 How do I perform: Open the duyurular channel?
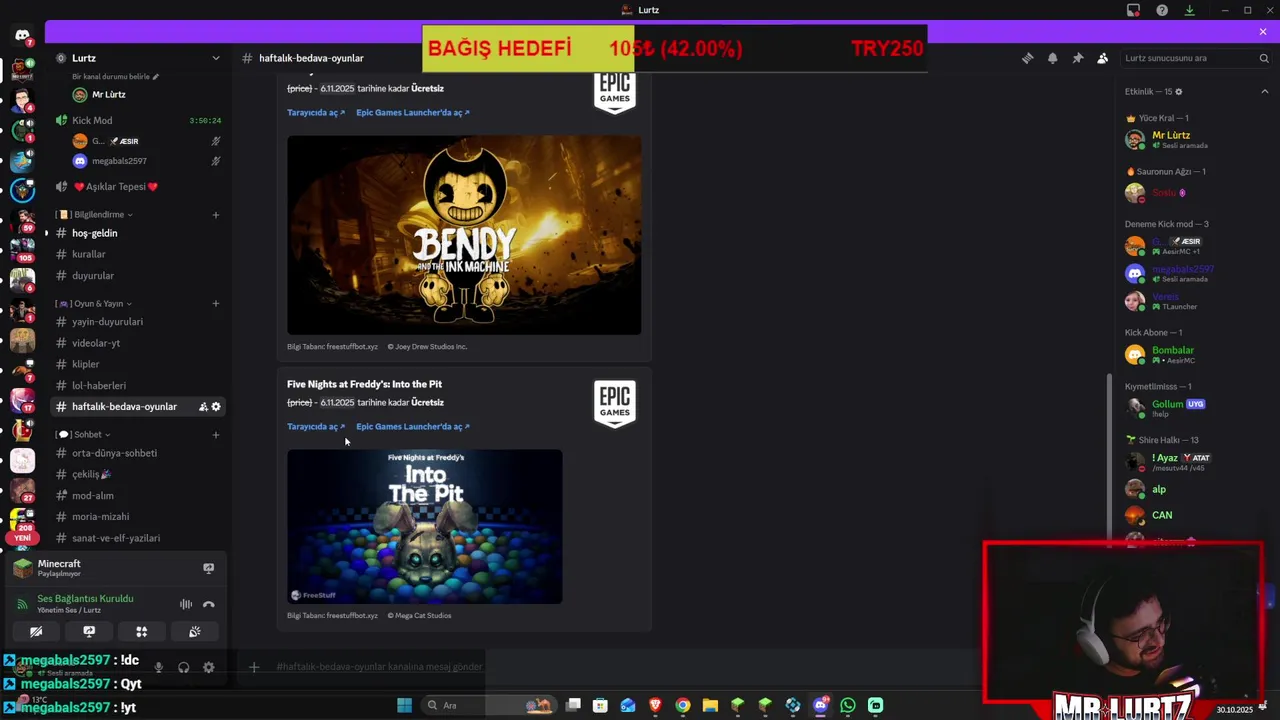tap(138, 276)
